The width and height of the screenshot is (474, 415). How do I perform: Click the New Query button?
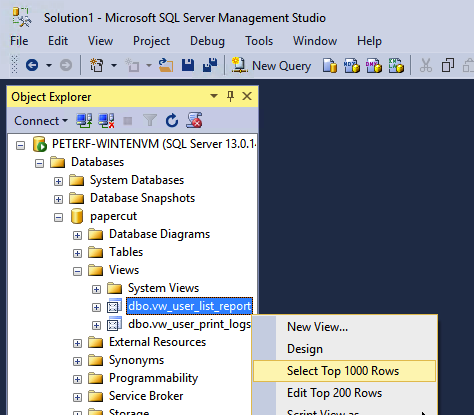[x=271, y=66]
